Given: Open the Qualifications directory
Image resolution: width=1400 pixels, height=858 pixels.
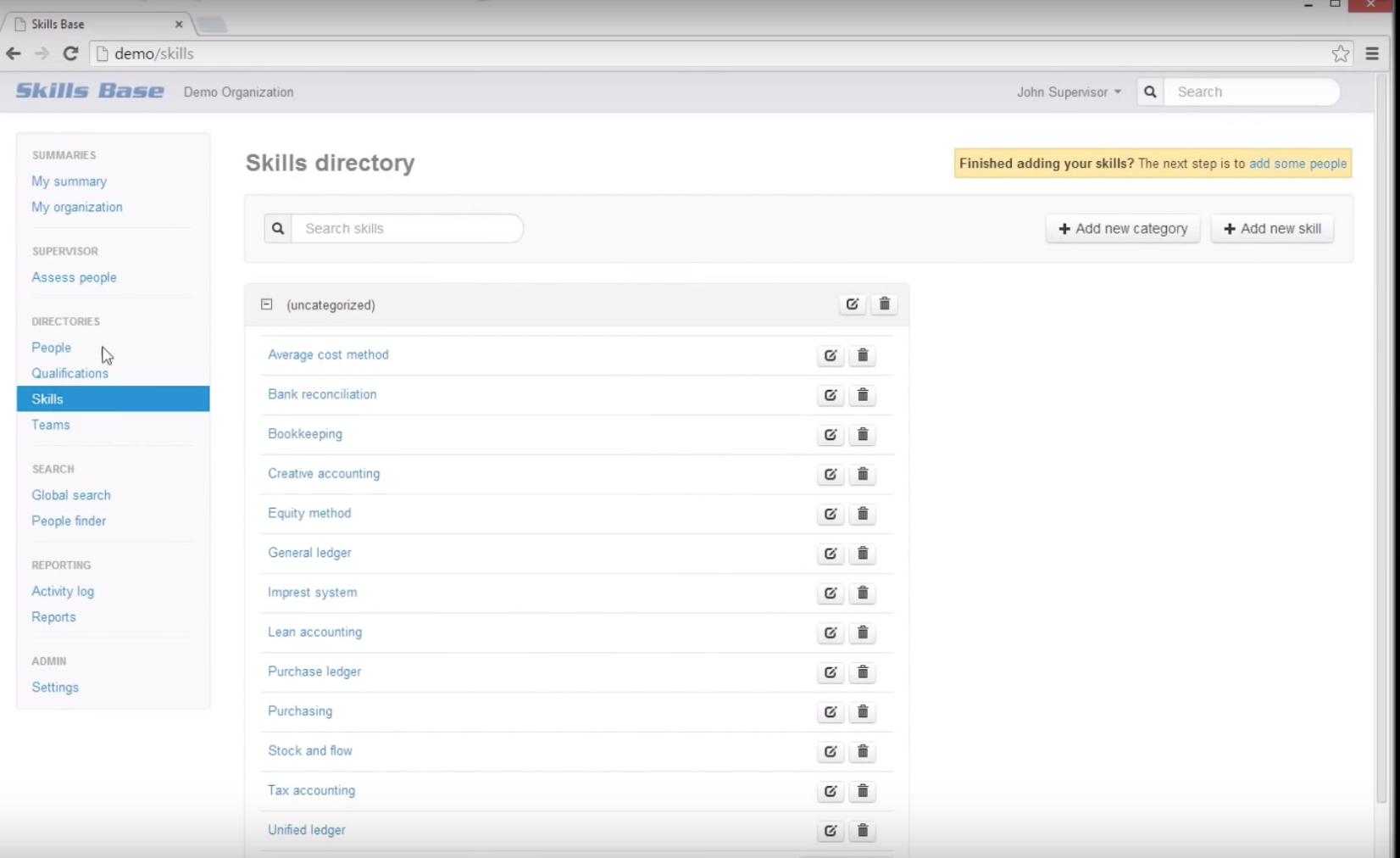Looking at the screenshot, I should 70,373.
